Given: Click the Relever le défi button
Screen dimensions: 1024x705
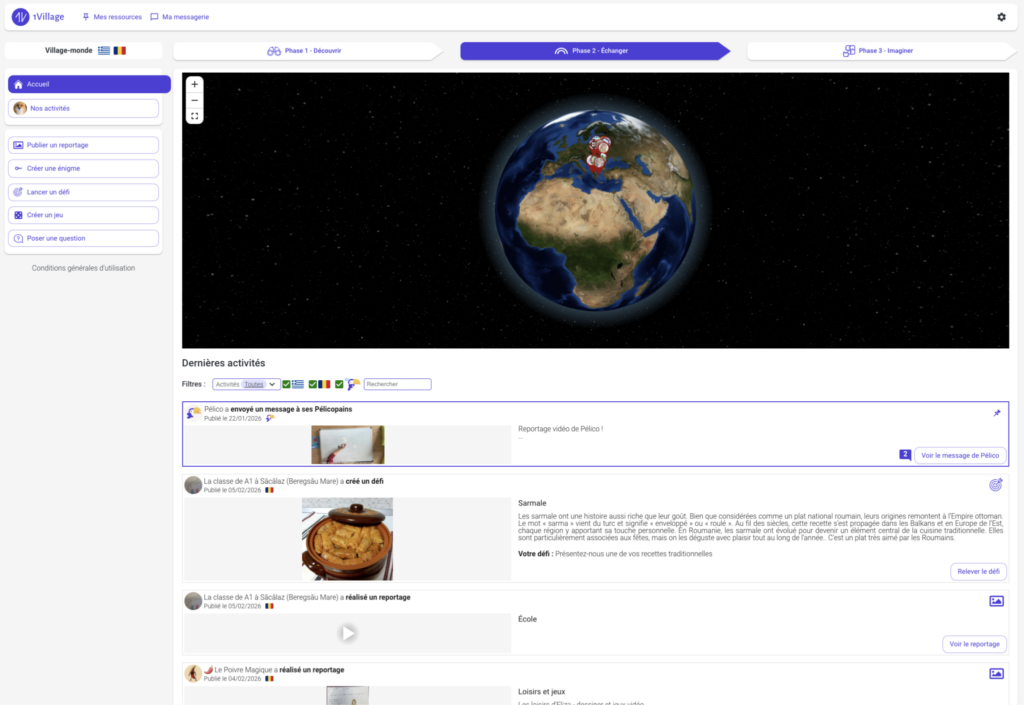Looking at the screenshot, I should pos(978,572).
